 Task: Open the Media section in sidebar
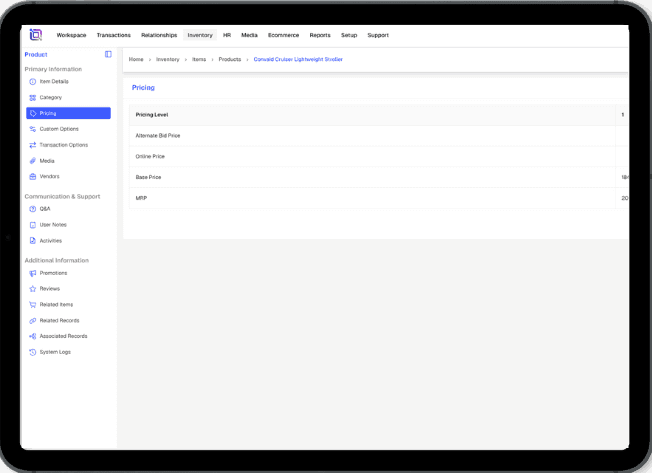[x=47, y=161]
